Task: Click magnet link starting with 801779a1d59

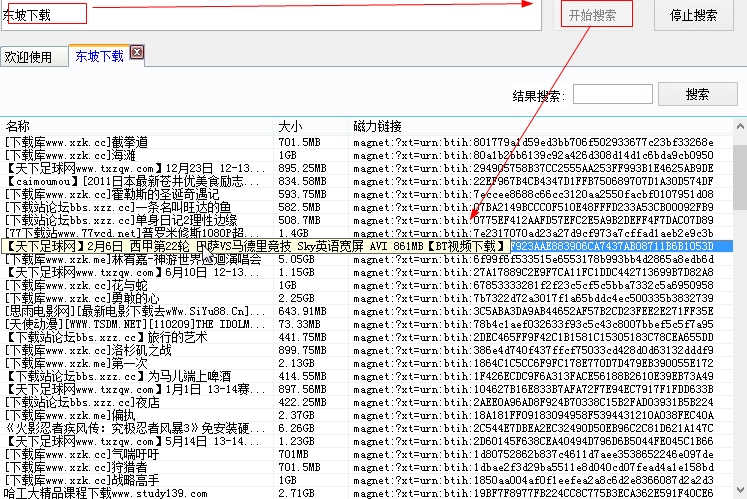Action: coord(533,142)
